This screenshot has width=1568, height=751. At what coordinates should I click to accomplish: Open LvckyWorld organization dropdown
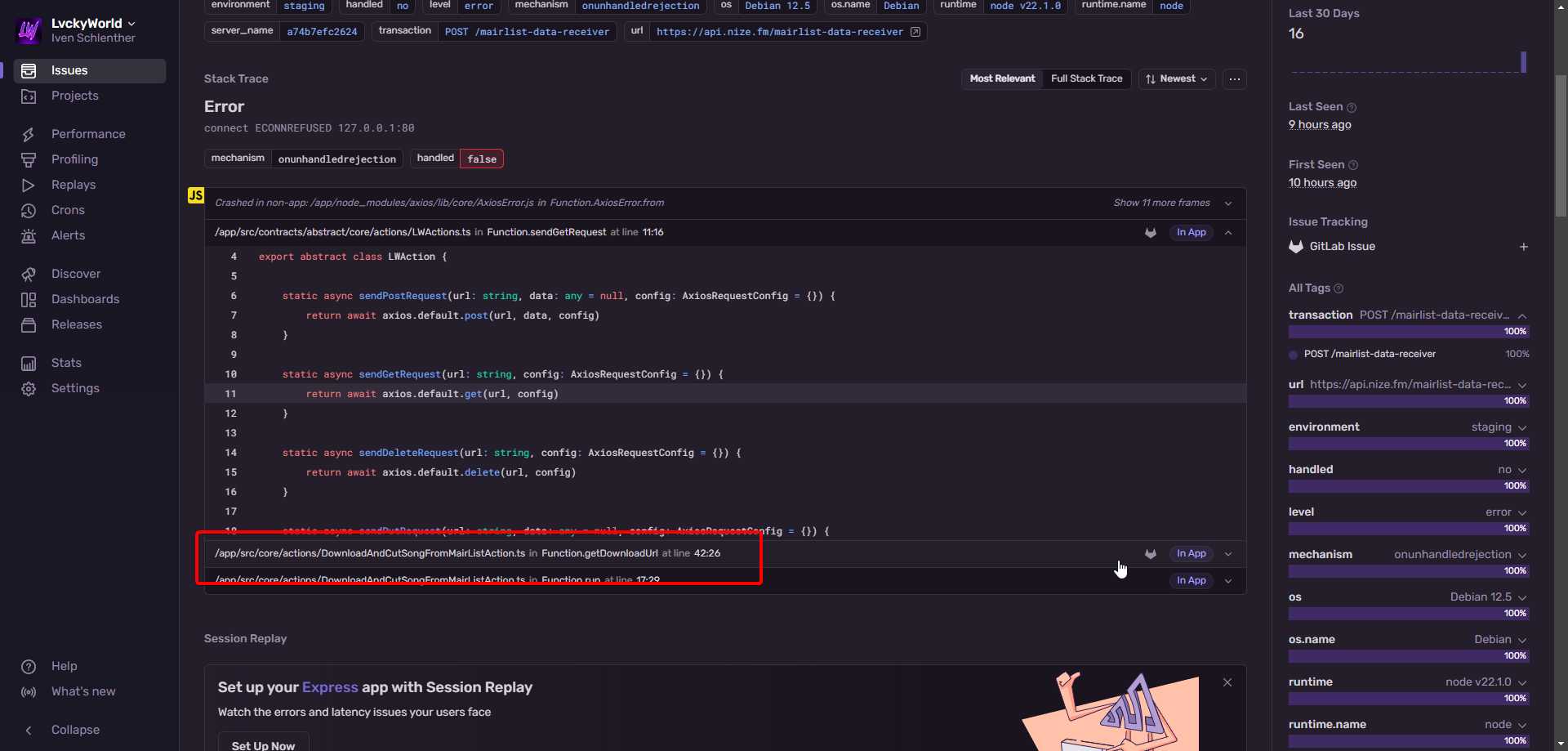93,24
